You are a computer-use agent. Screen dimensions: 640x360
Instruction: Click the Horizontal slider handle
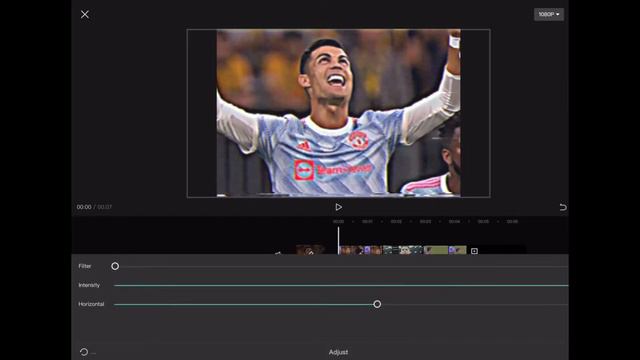pos(377,304)
